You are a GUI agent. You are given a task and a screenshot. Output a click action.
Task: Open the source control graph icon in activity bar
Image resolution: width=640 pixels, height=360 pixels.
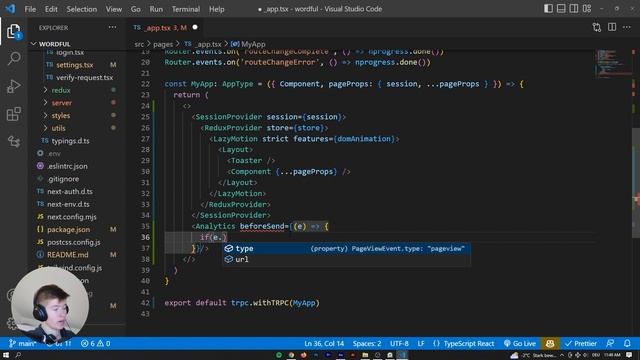(13, 142)
